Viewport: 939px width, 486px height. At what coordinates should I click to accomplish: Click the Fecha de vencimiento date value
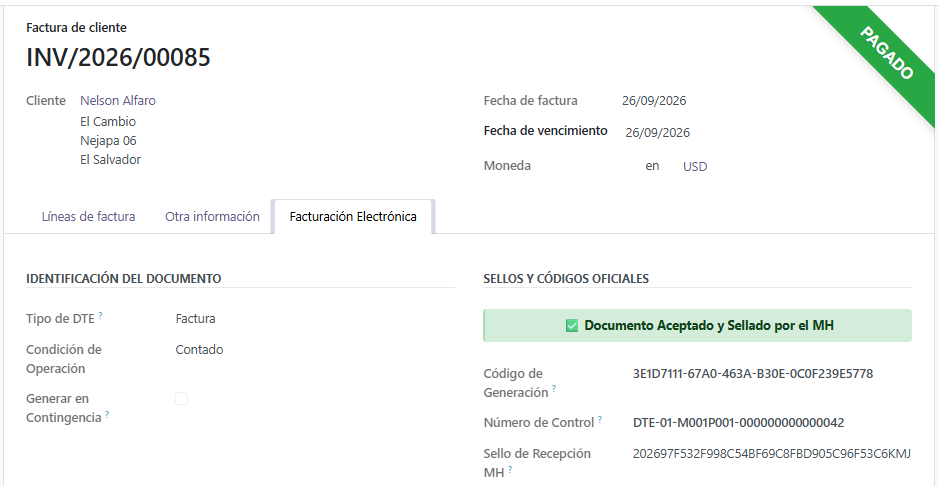(658, 133)
